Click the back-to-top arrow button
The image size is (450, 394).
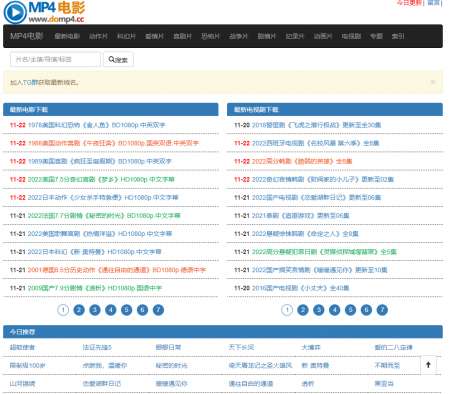click(428, 365)
